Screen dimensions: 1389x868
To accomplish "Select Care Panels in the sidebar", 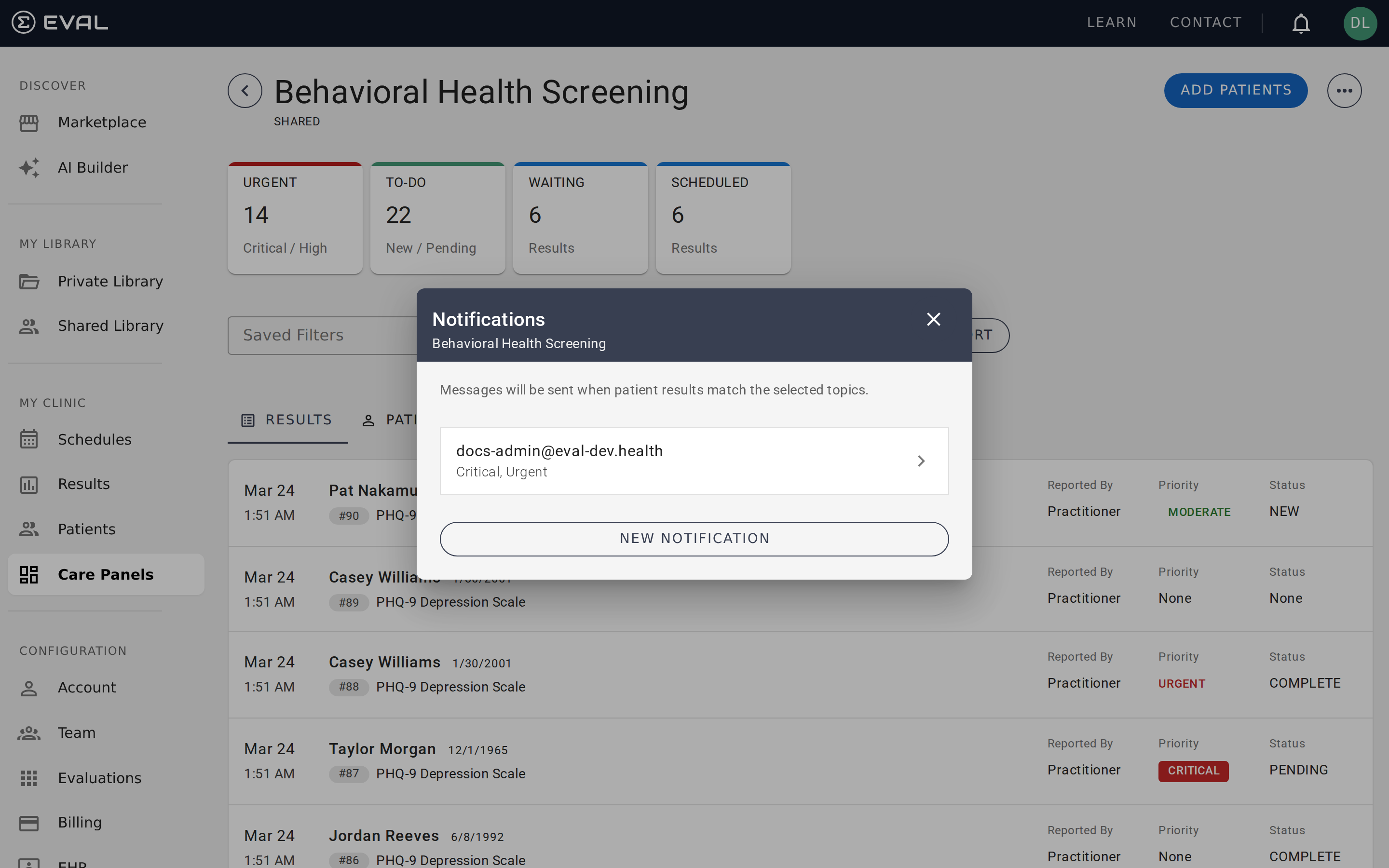I will 105,574.
